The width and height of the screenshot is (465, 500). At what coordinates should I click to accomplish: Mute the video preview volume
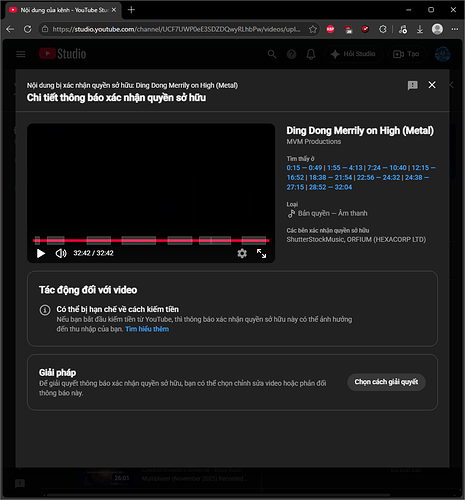[61, 253]
